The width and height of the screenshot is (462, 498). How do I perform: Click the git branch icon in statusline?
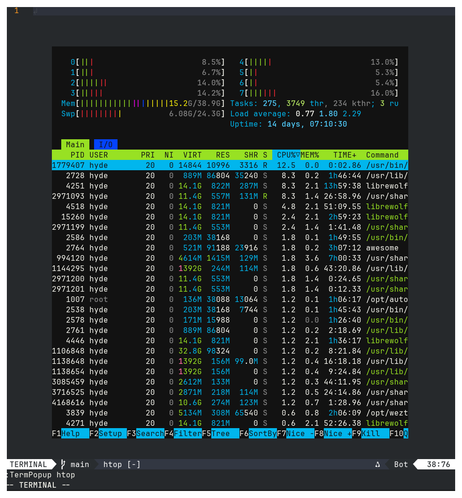click(x=63, y=464)
